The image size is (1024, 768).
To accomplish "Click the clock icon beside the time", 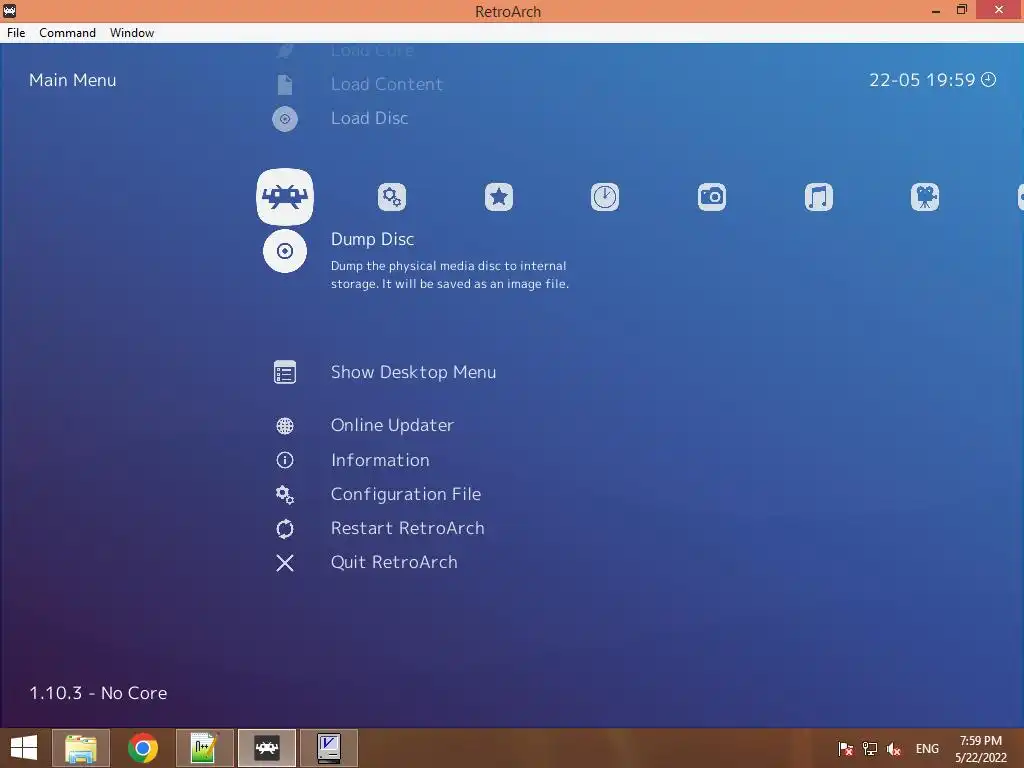I will pos(989,80).
